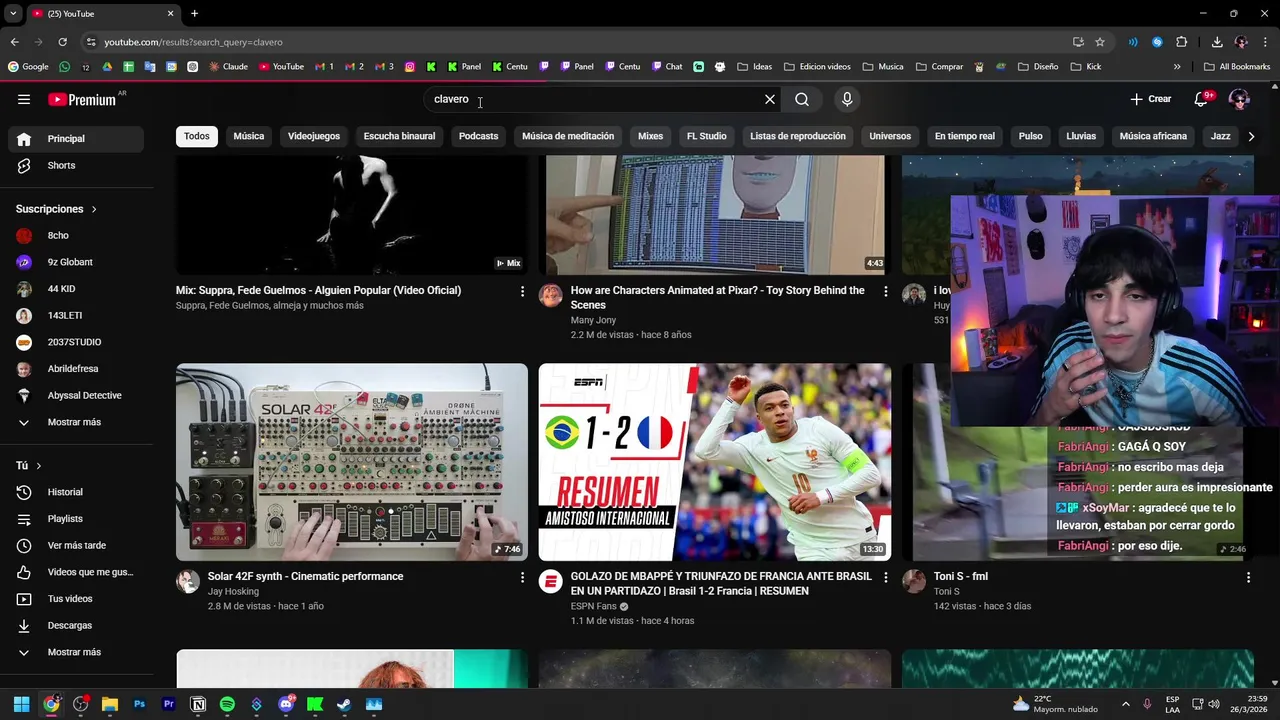The height and width of the screenshot is (720, 1280).
Task: Open the 9z Globant channel
Action: [76, 262]
